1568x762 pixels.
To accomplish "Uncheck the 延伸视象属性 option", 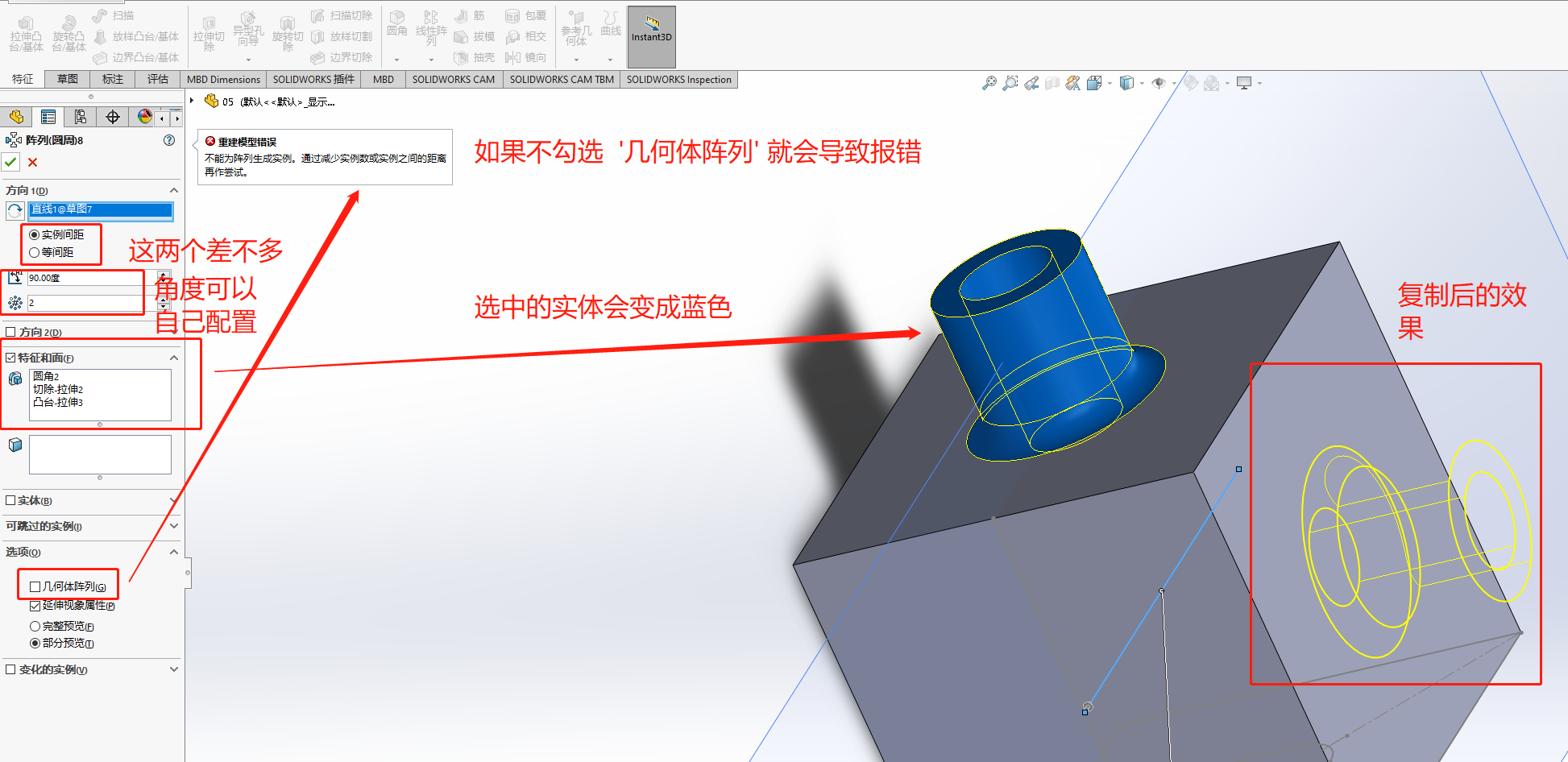I will coord(35,606).
